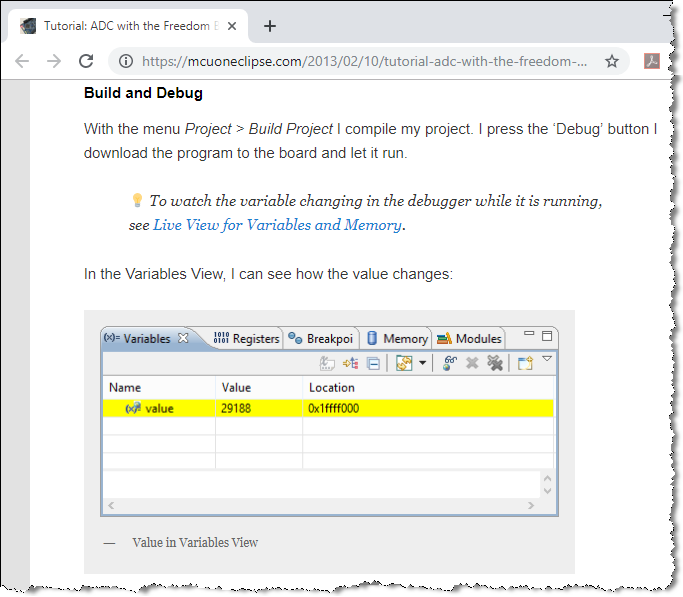The width and height of the screenshot is (683, 597).
Task: Click the Open New View icon
Action: coord(525,363)
